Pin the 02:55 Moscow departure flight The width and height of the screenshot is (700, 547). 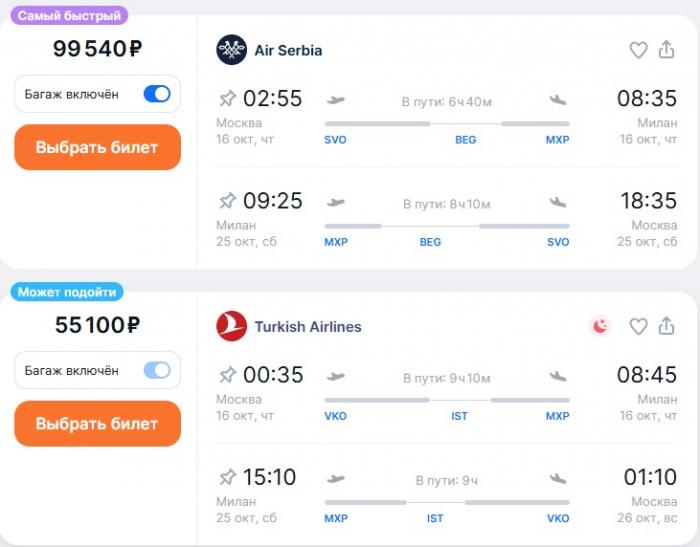coord(227,98)
